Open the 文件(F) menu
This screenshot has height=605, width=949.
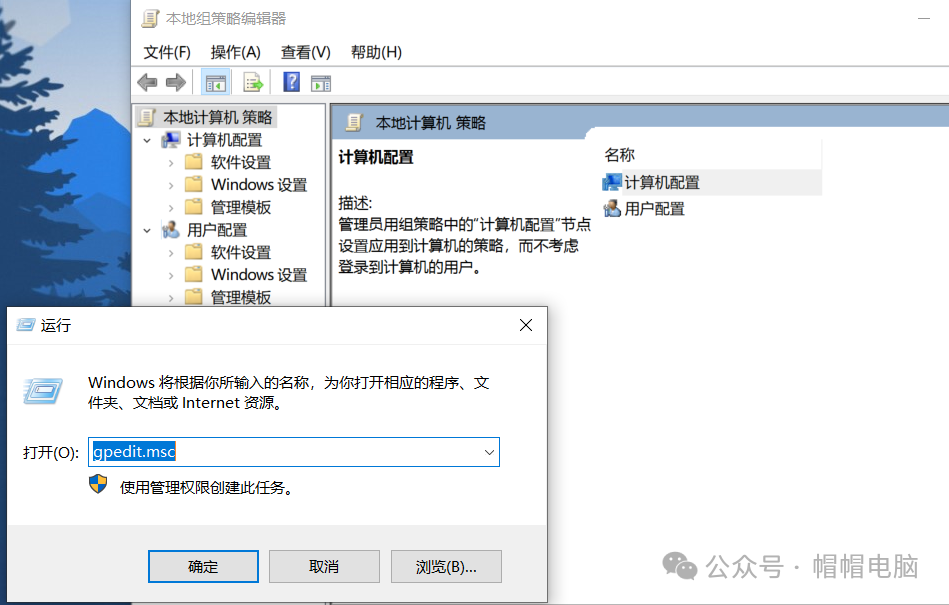coord(167,52)
